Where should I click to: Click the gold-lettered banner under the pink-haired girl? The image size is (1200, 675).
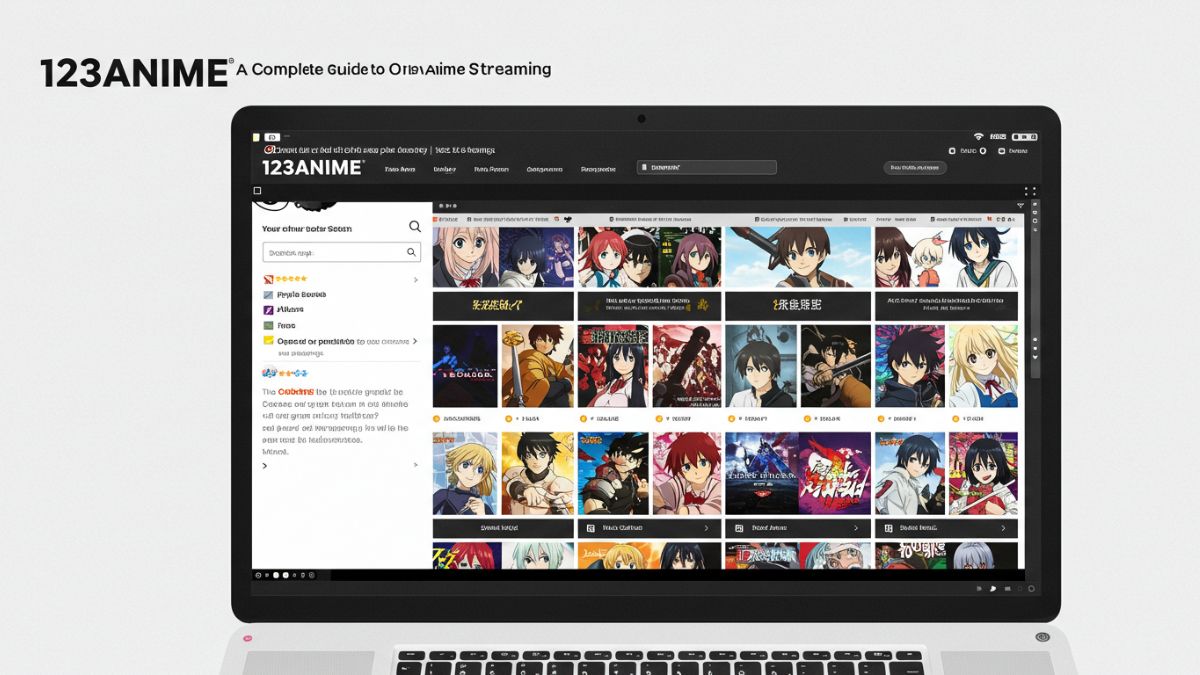click(503, 305)
